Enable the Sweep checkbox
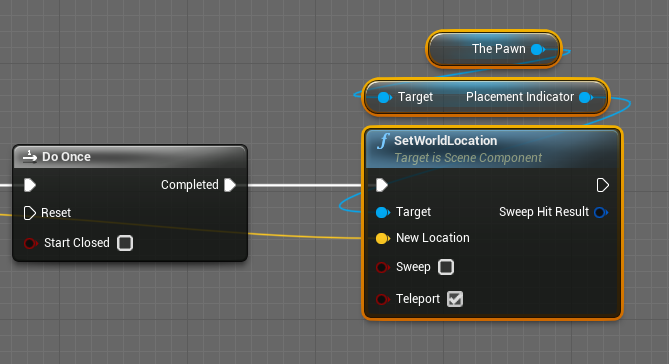669x364 pixels. 446,267
